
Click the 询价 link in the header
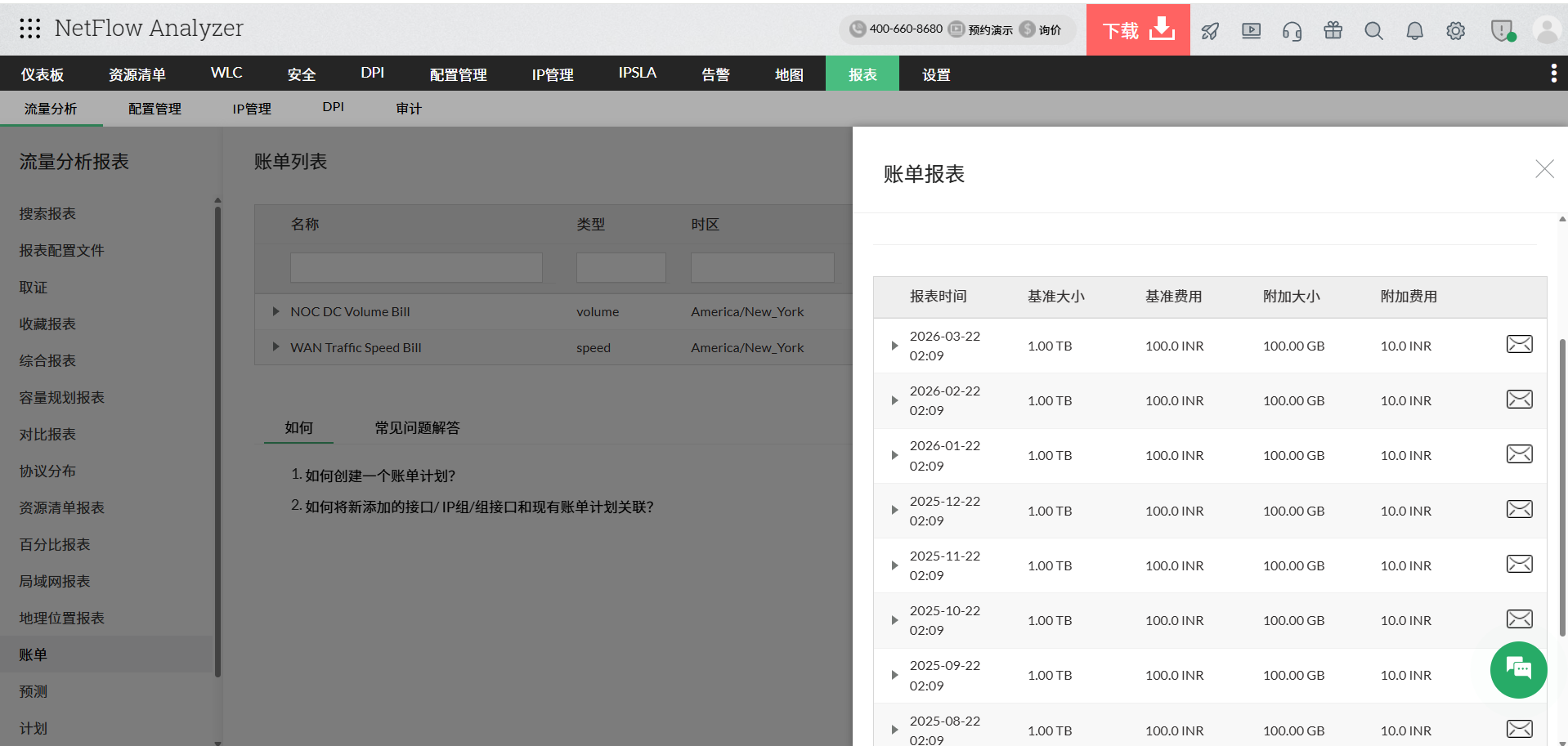coord(1049,29)
